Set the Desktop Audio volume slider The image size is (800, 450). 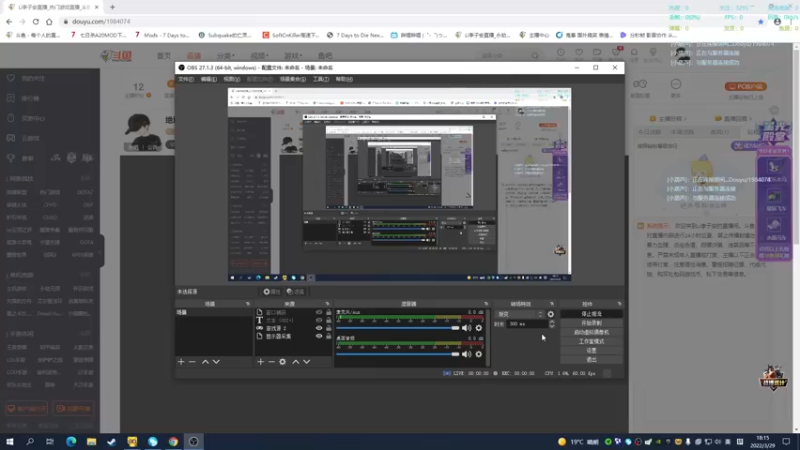(x=398, y=354)
